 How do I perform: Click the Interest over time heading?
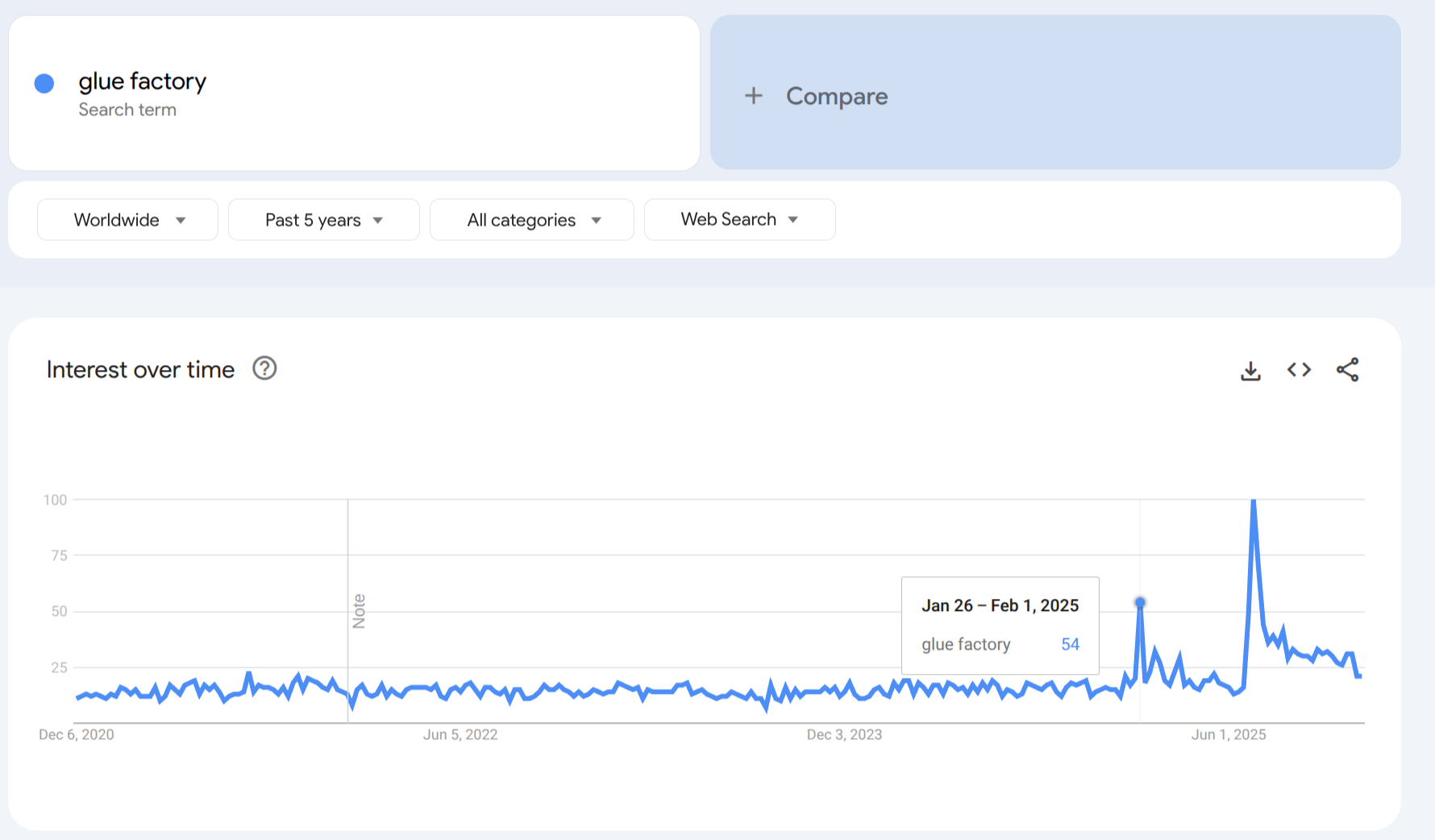140,369
